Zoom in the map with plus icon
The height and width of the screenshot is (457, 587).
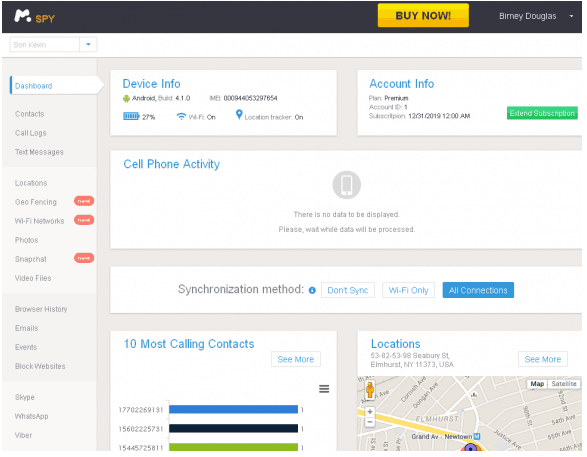pyautogui.click(x=370, y=412)
